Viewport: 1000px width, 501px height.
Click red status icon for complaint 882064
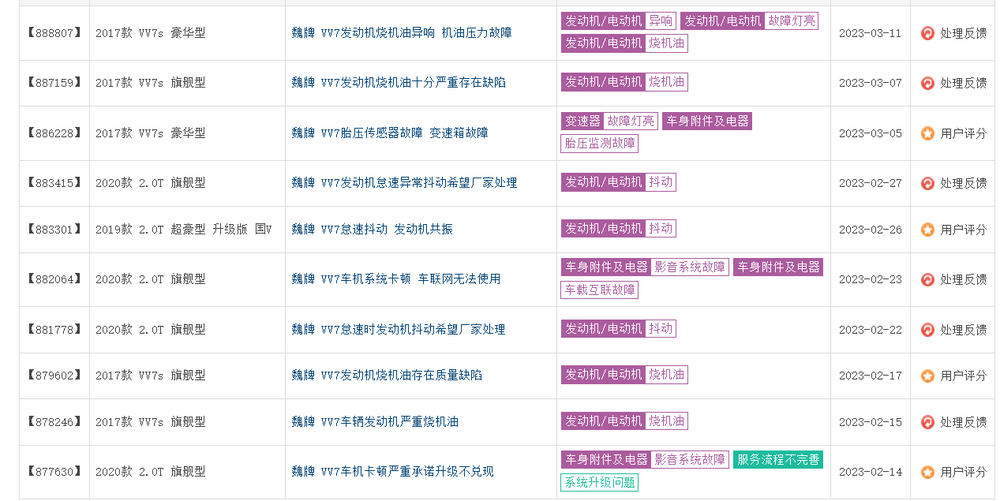coord(927,279)
